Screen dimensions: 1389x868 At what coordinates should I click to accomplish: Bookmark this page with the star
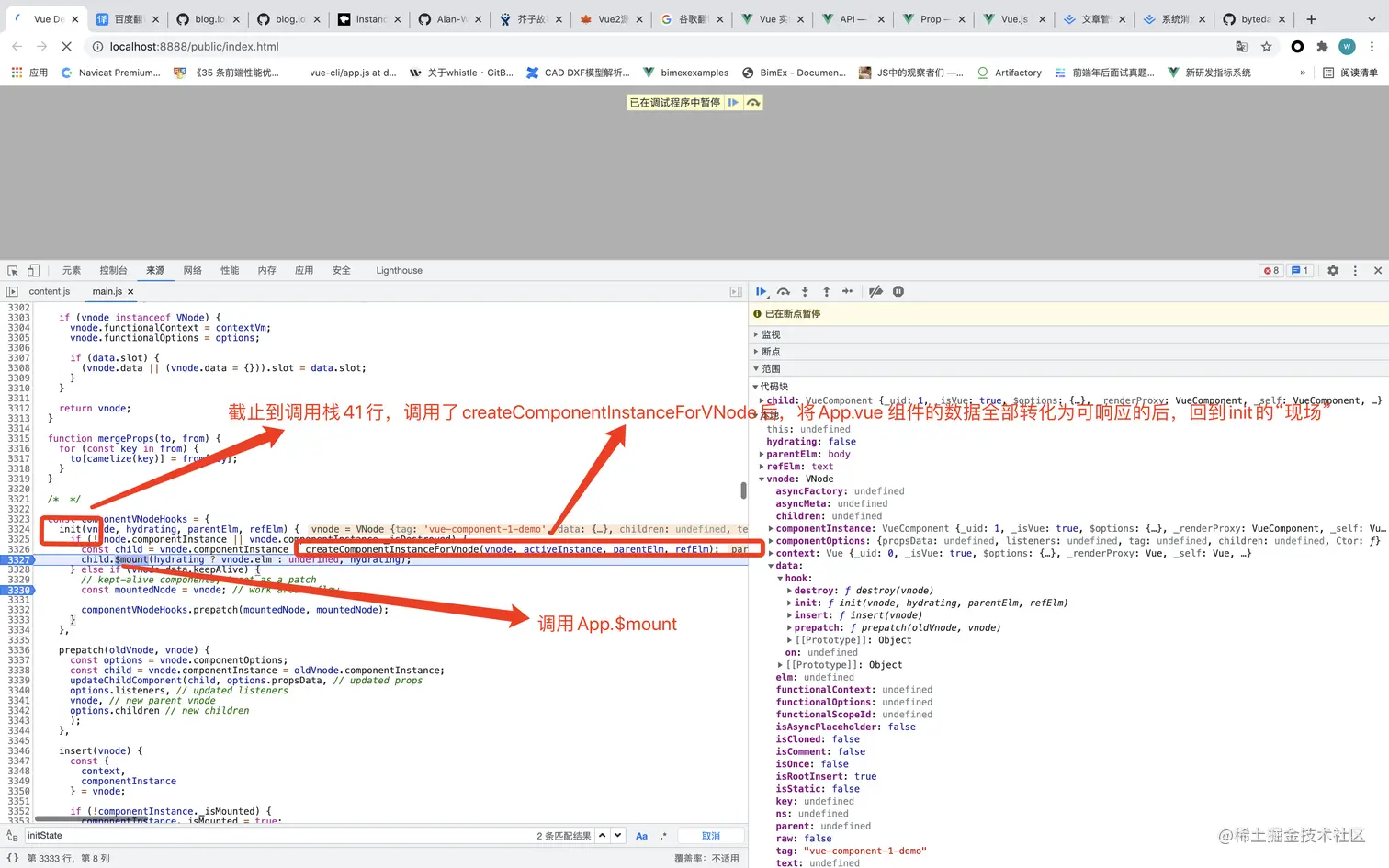1267,47
